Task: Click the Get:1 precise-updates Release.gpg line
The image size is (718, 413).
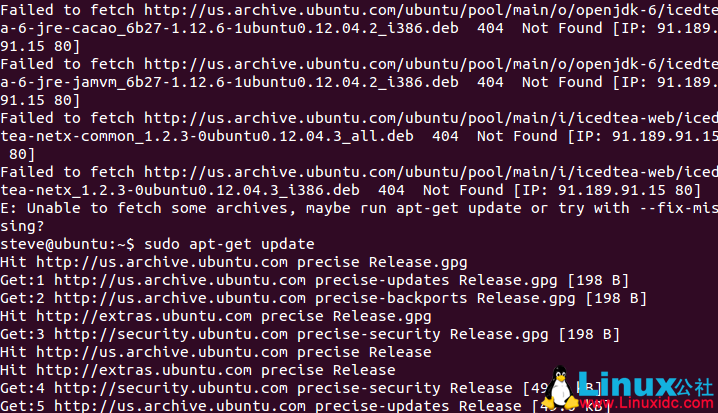Action: [314, 280]
